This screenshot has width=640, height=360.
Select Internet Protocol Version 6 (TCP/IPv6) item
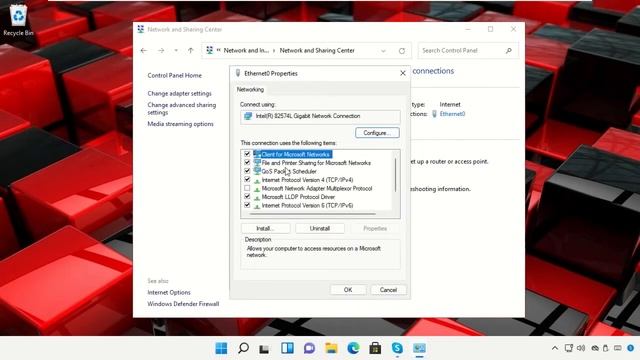(307, 206)
